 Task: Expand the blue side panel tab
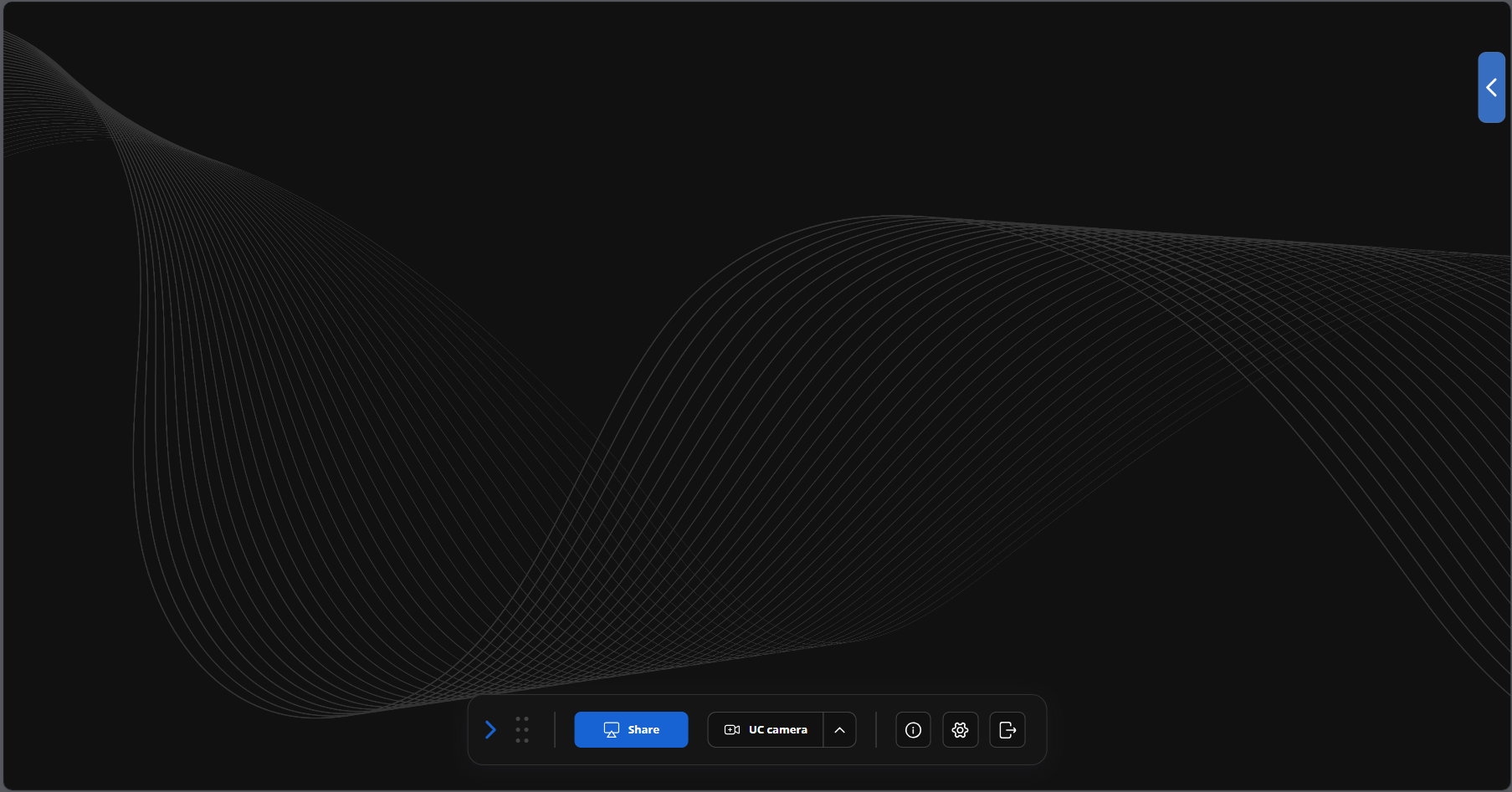[x=1491, y=87]
